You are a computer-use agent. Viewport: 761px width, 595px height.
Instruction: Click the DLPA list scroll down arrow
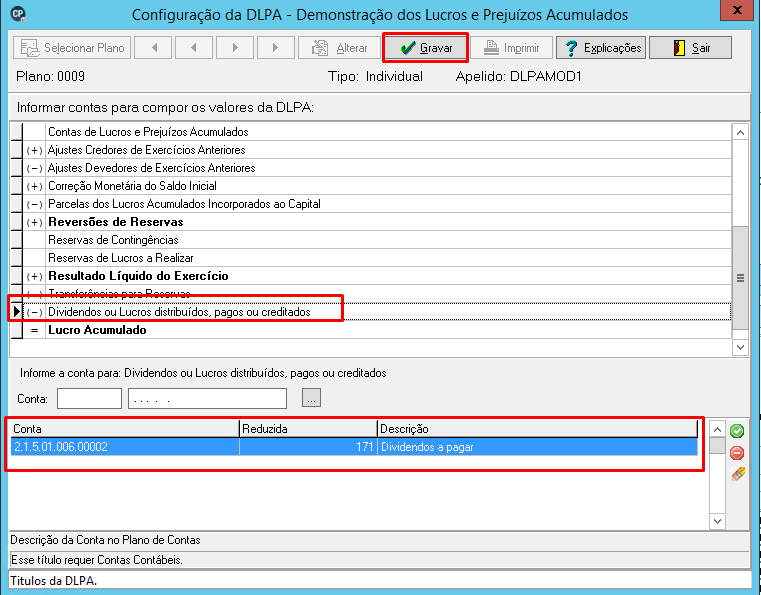click(x=740, y=347)
